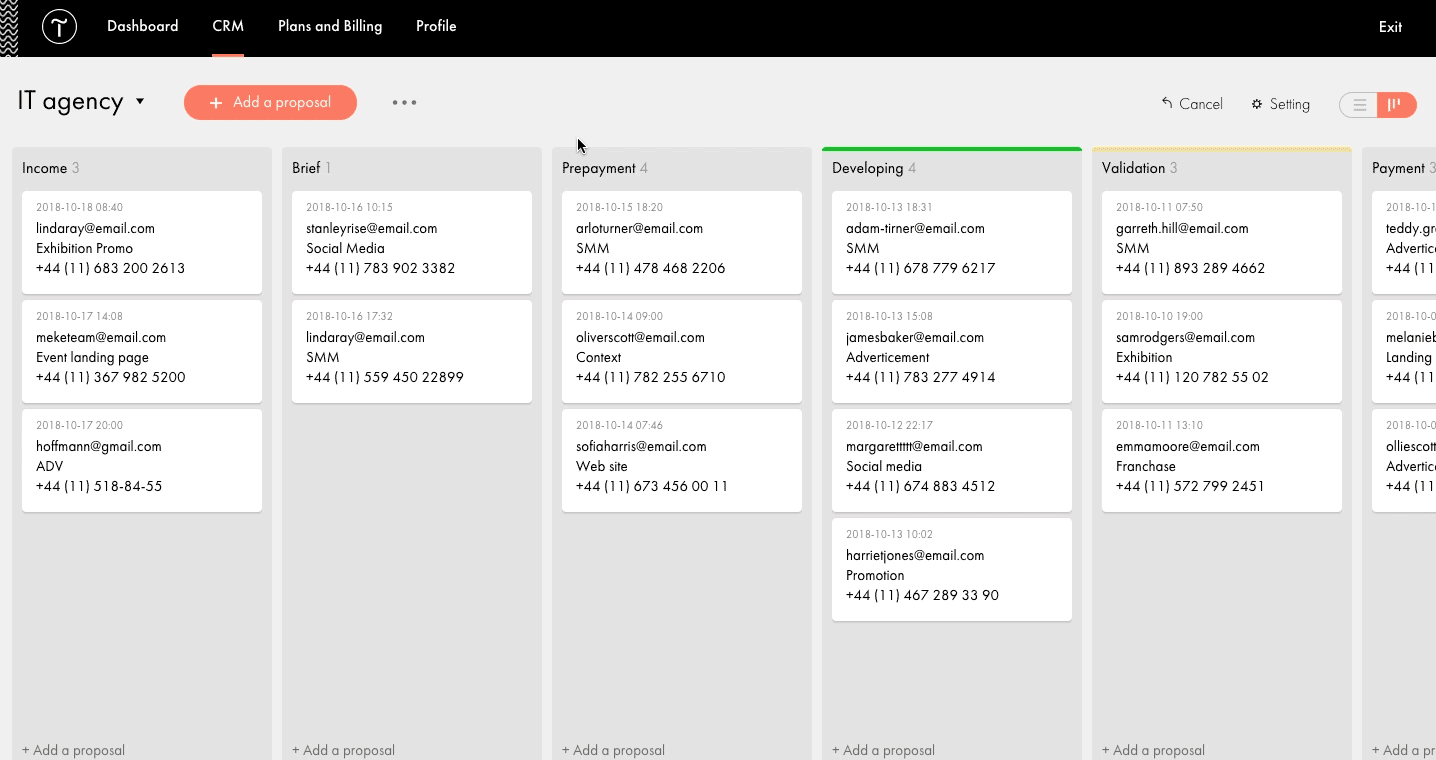Click the circular company logo
1436x760 pixels.
(59, 26)
